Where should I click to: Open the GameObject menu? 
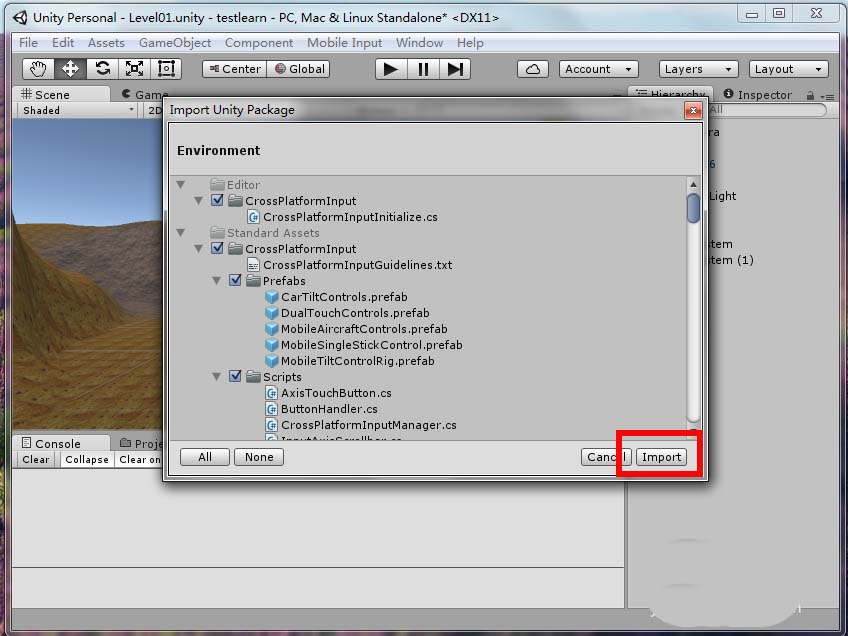[x=175, y=43]
